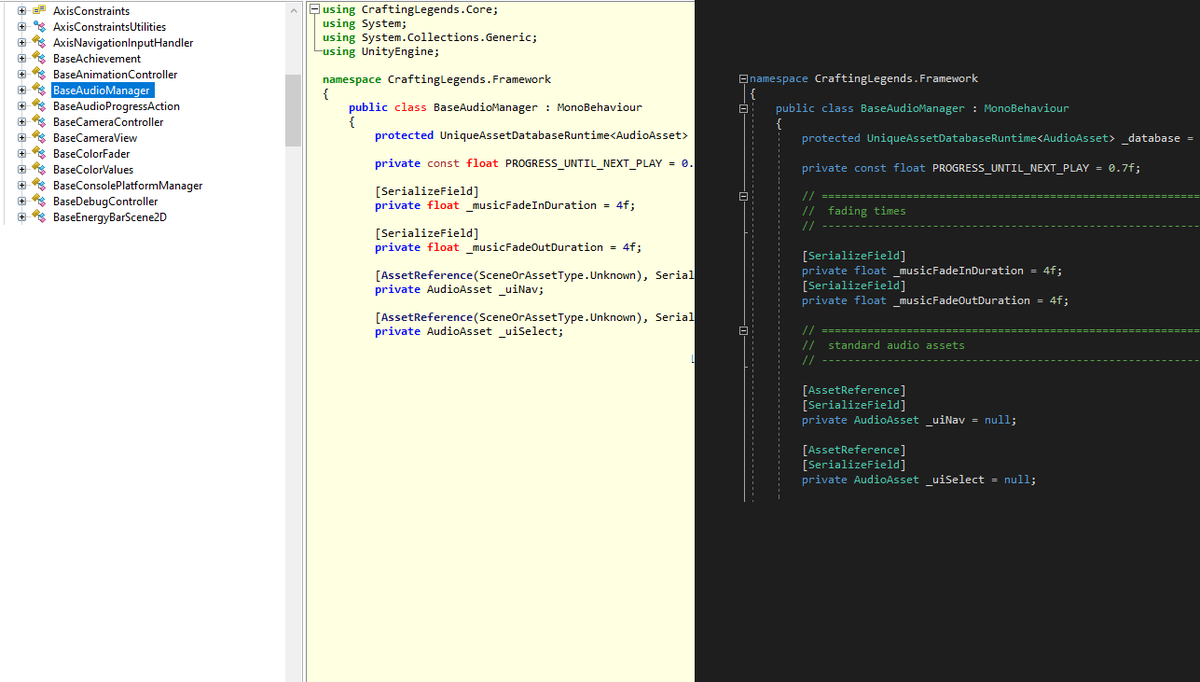Click the BaseAudioProgressAction class icon
This screenshot has height=682, width=1200.
pyautogui.click(x=38, y=106)
